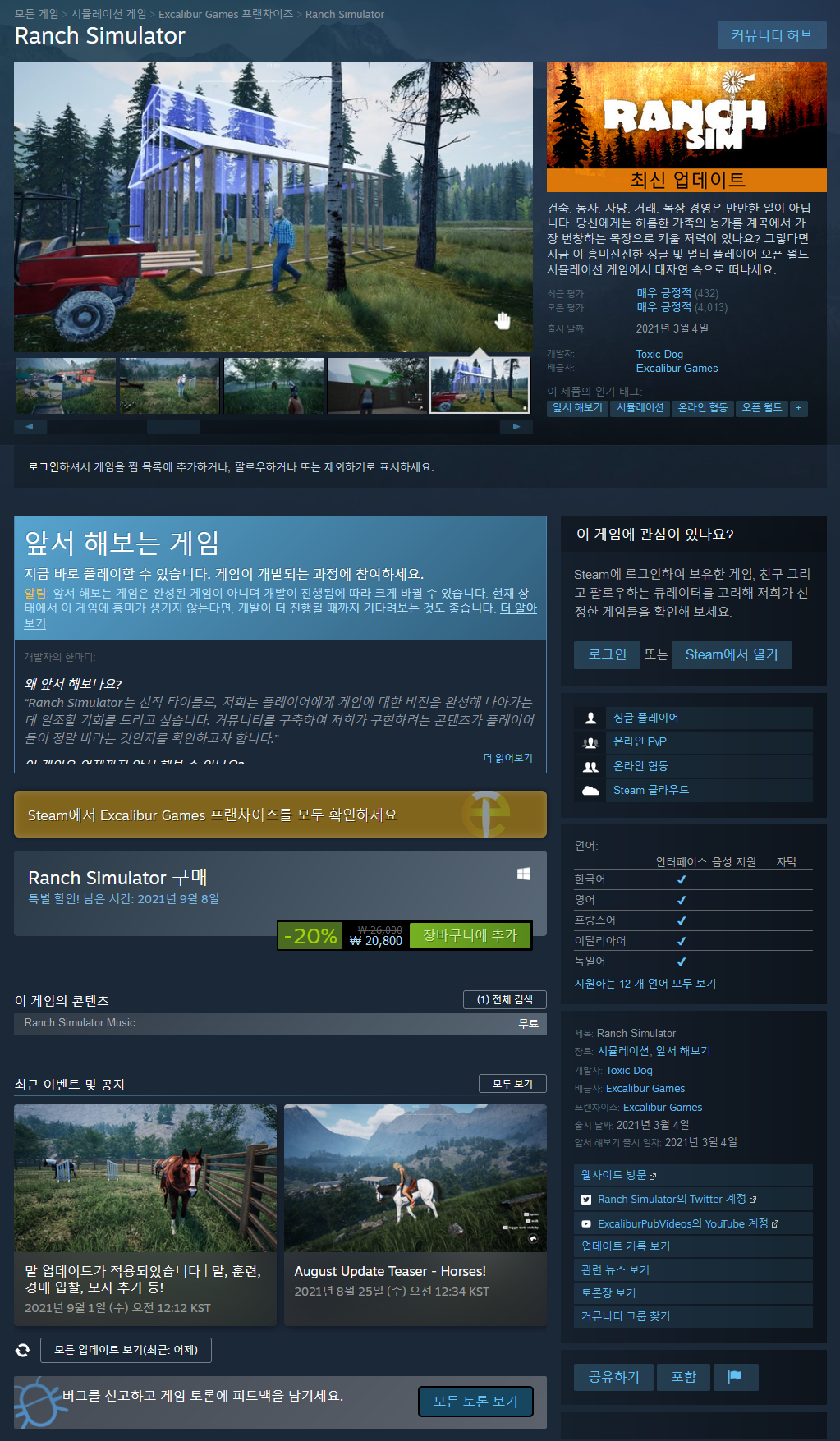840x1441 pixels.
Task: Open publisher Excalibur Games link near tags
Action: pyautogui.click(x=677, y=368)
